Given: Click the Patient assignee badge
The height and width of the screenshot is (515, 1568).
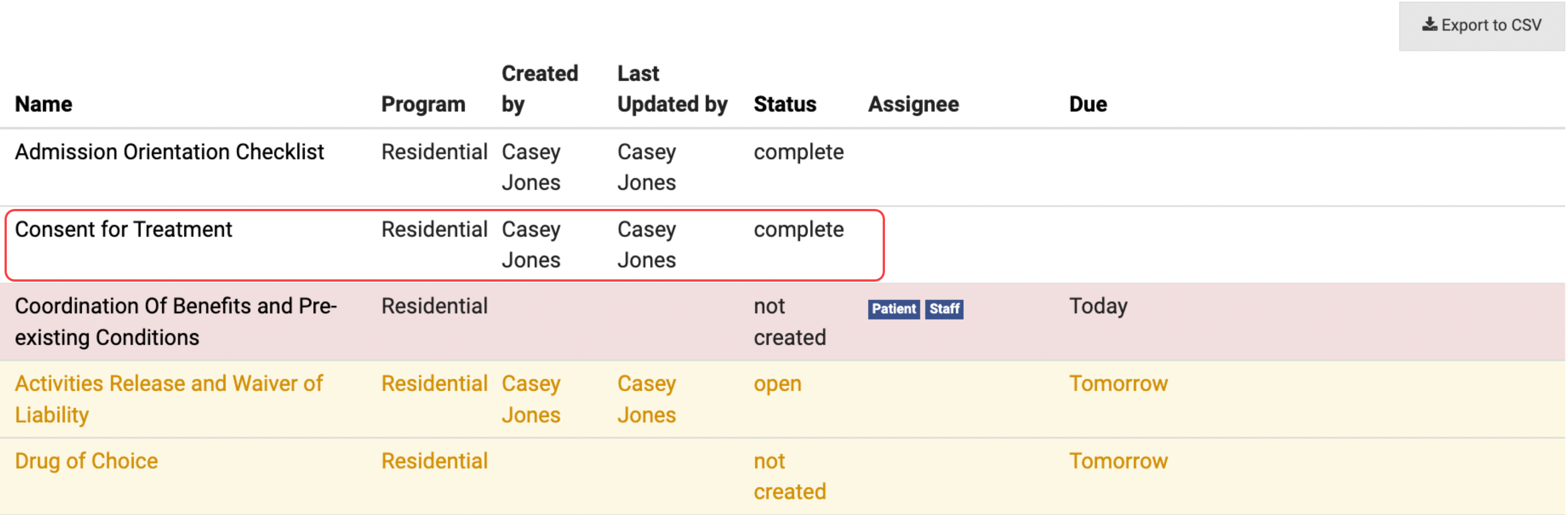Looking at the screenshot, I should point(893,309).
